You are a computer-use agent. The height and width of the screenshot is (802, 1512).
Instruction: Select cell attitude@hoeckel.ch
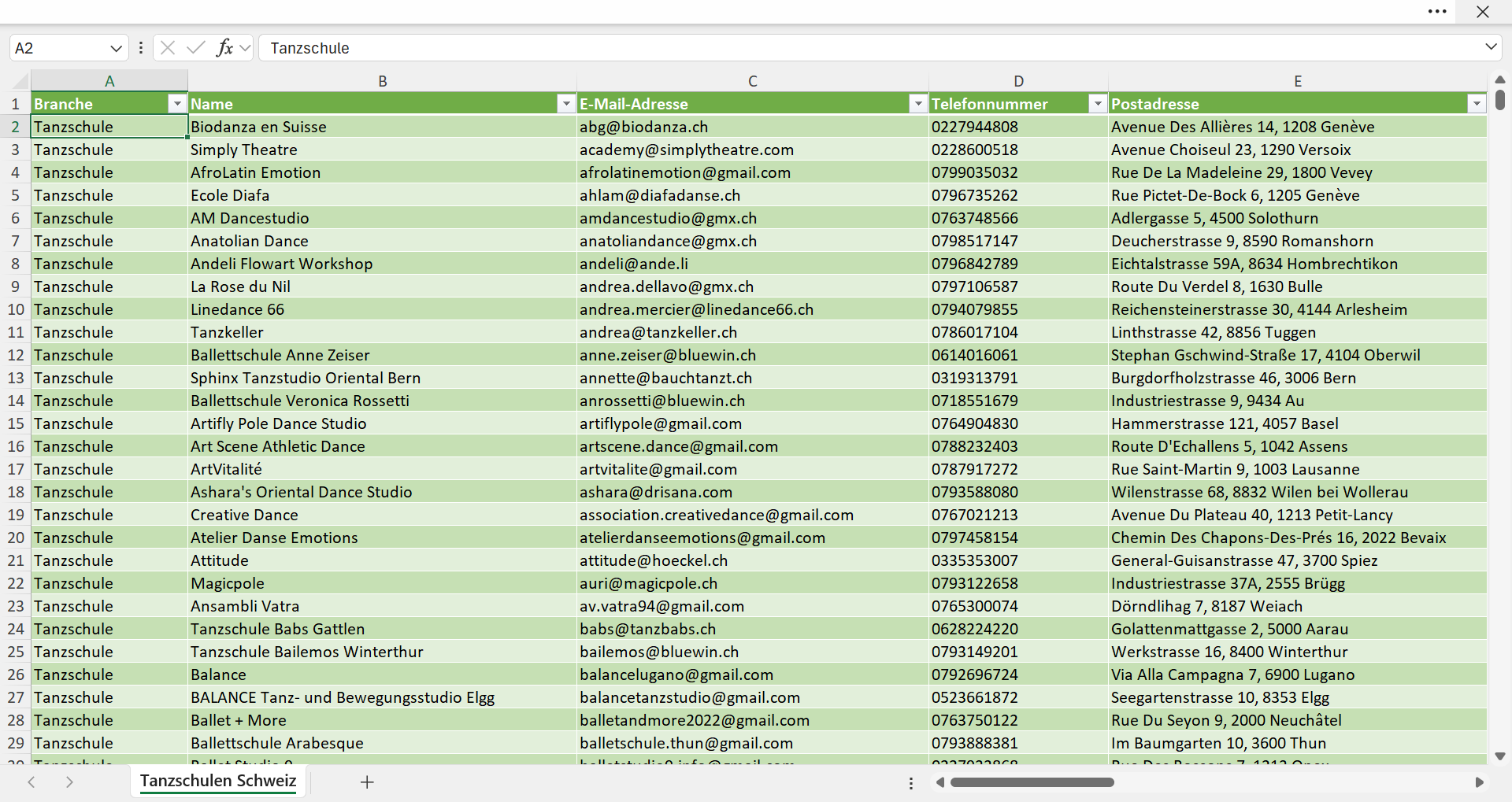[x=753, y=560]
